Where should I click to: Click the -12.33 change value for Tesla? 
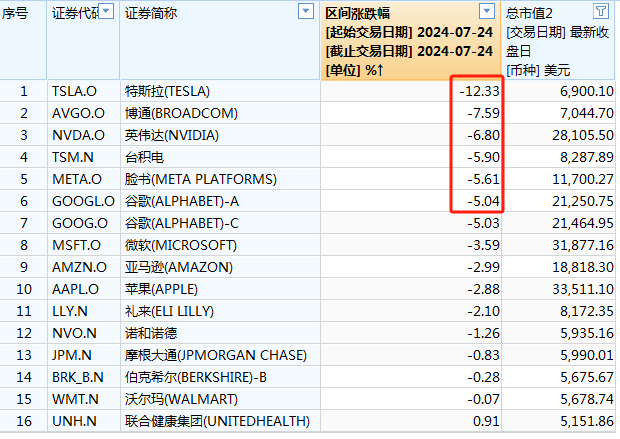[479, 91]
